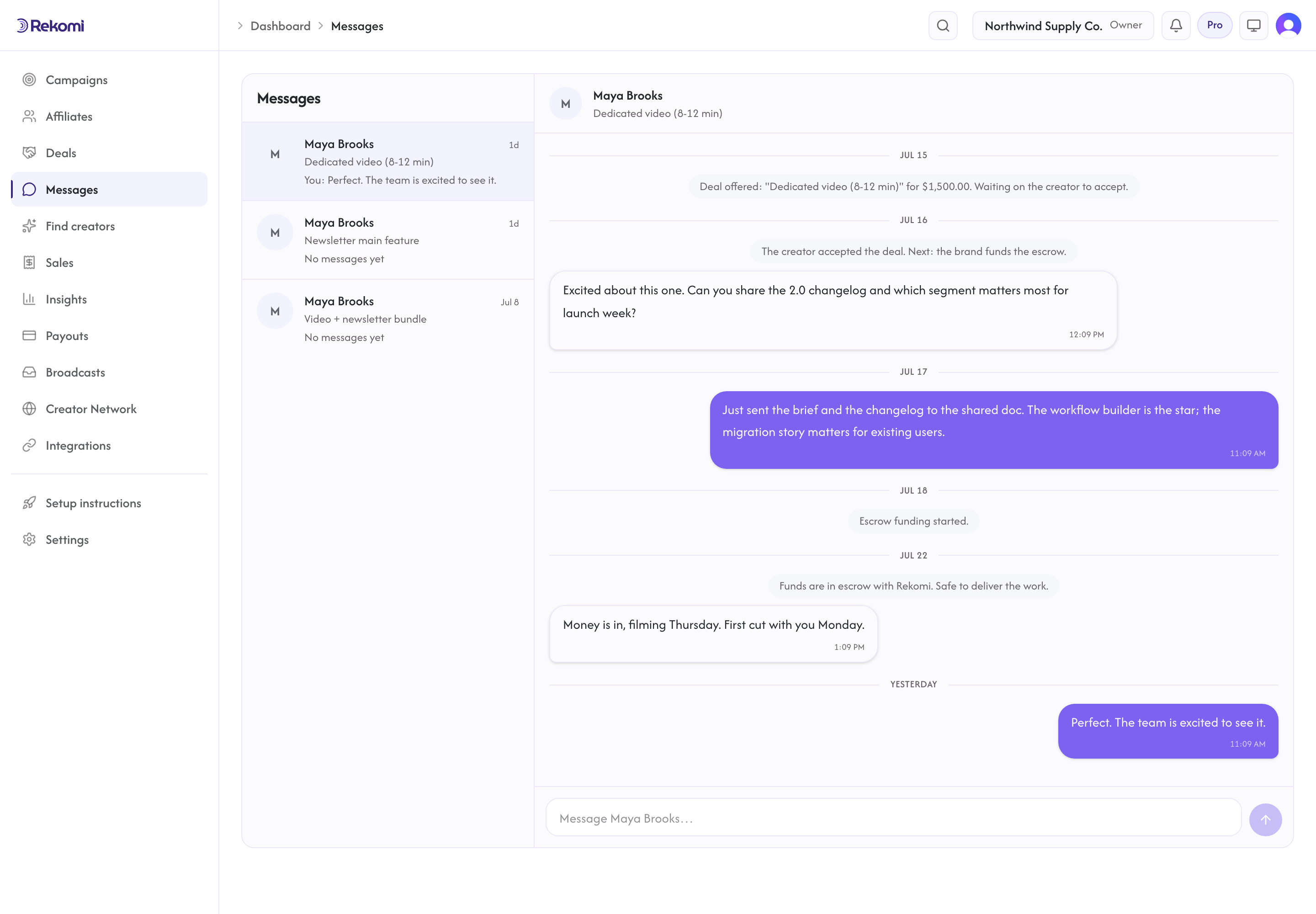Select the Messages sidebar label
Image resolution: width=1316 pixels, height=914 pixels.
(72, 190)
